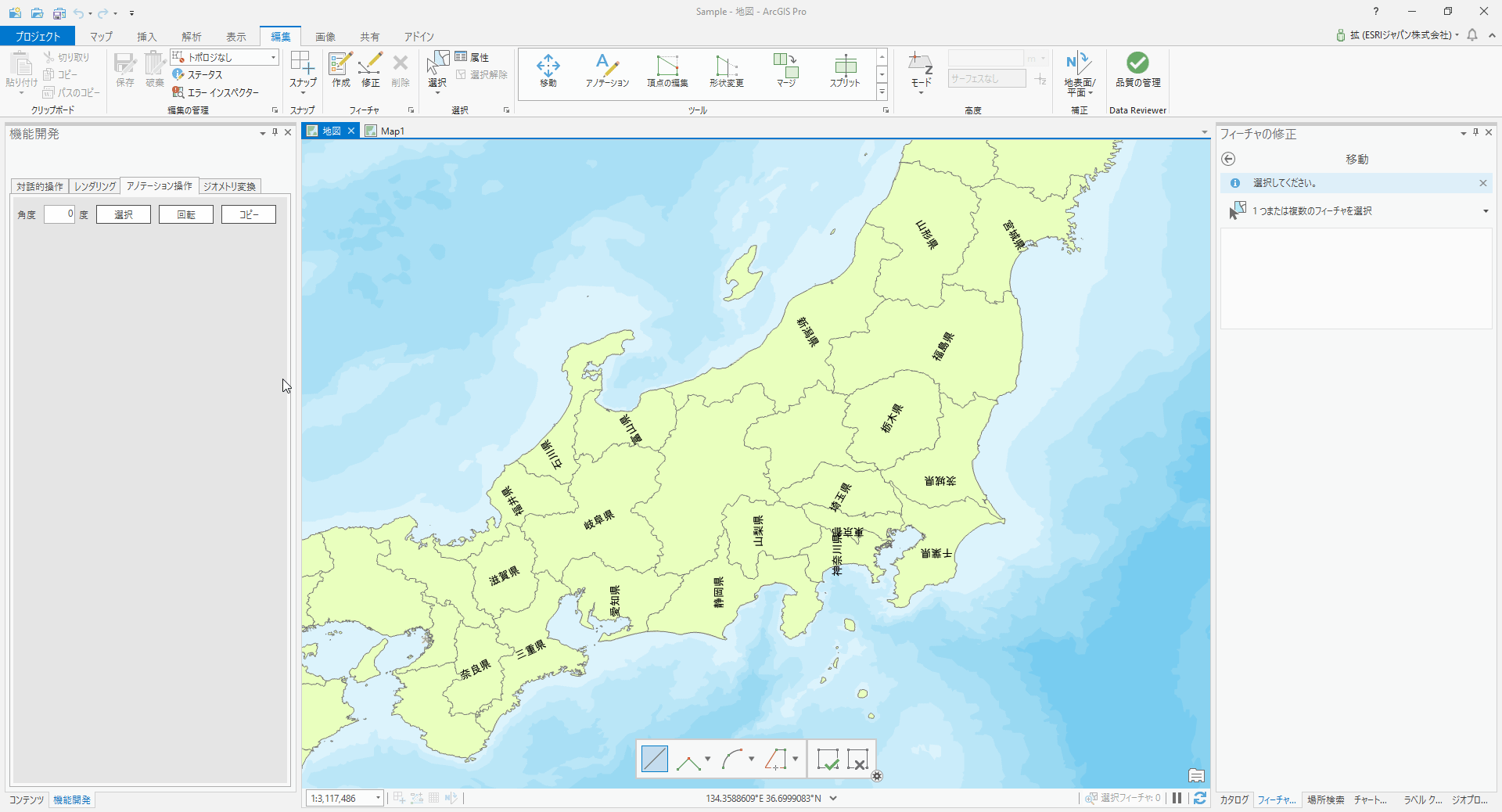The width and height of the screenshot is (1502, 812).
Task: Toggle auto-hide pin on 機能開発 pane
Action: click(x=275, y=133)
